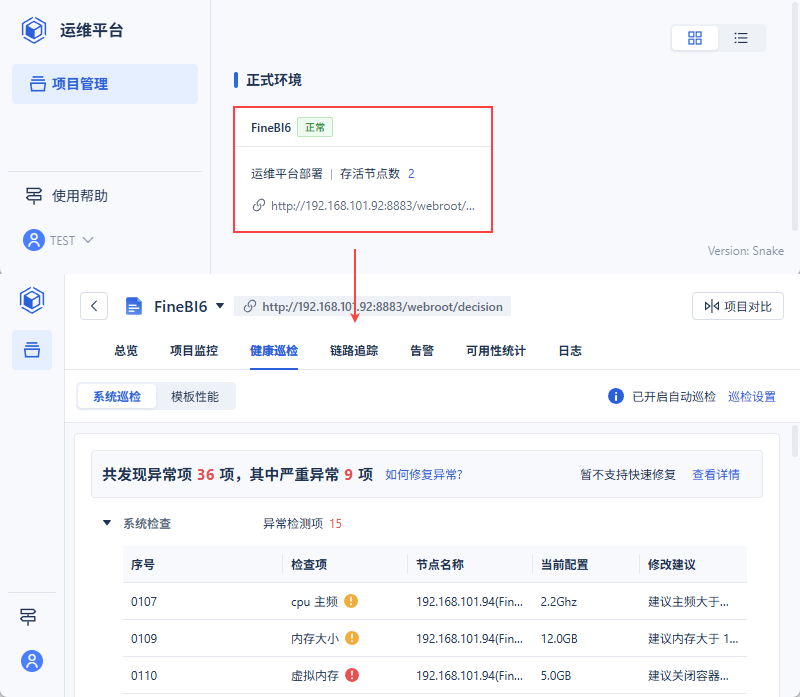Go back with the left chevron button
The width and height of the screenshot is (800, 697).
coord(94,306)
